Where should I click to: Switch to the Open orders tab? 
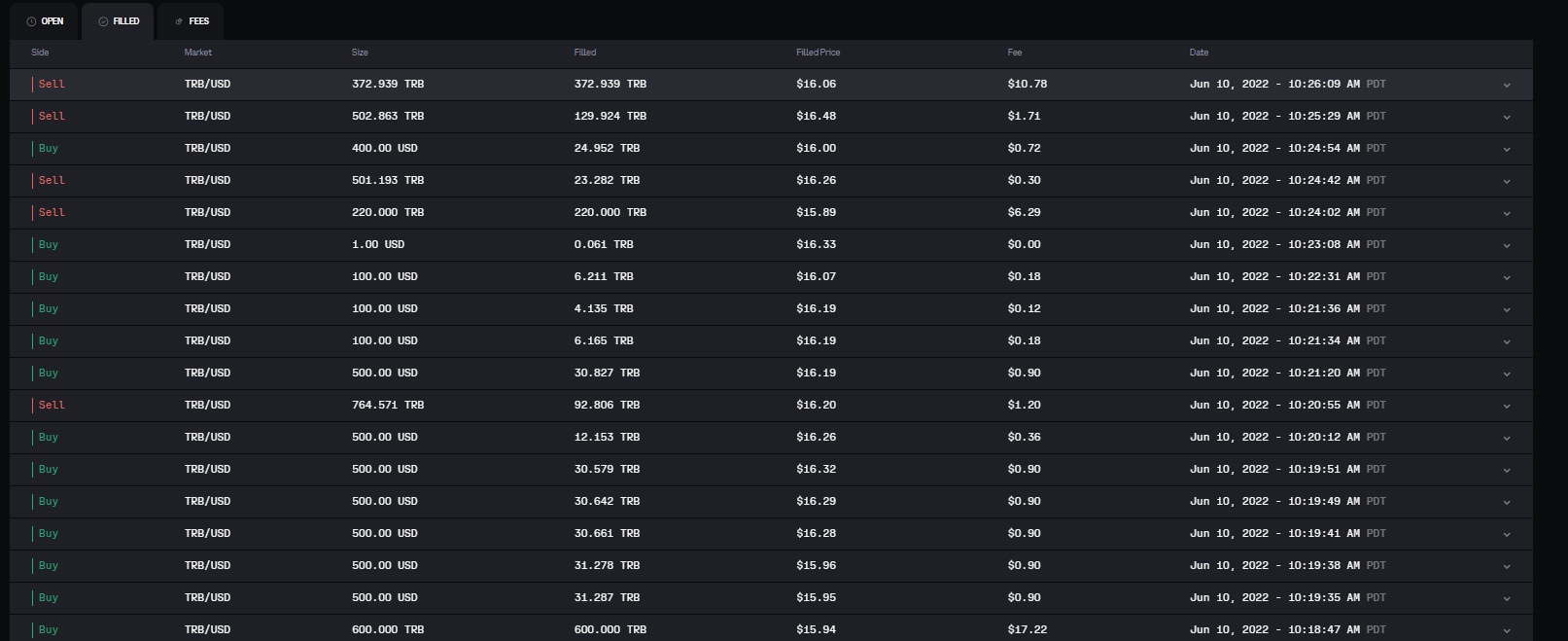(x=45, y=21)
